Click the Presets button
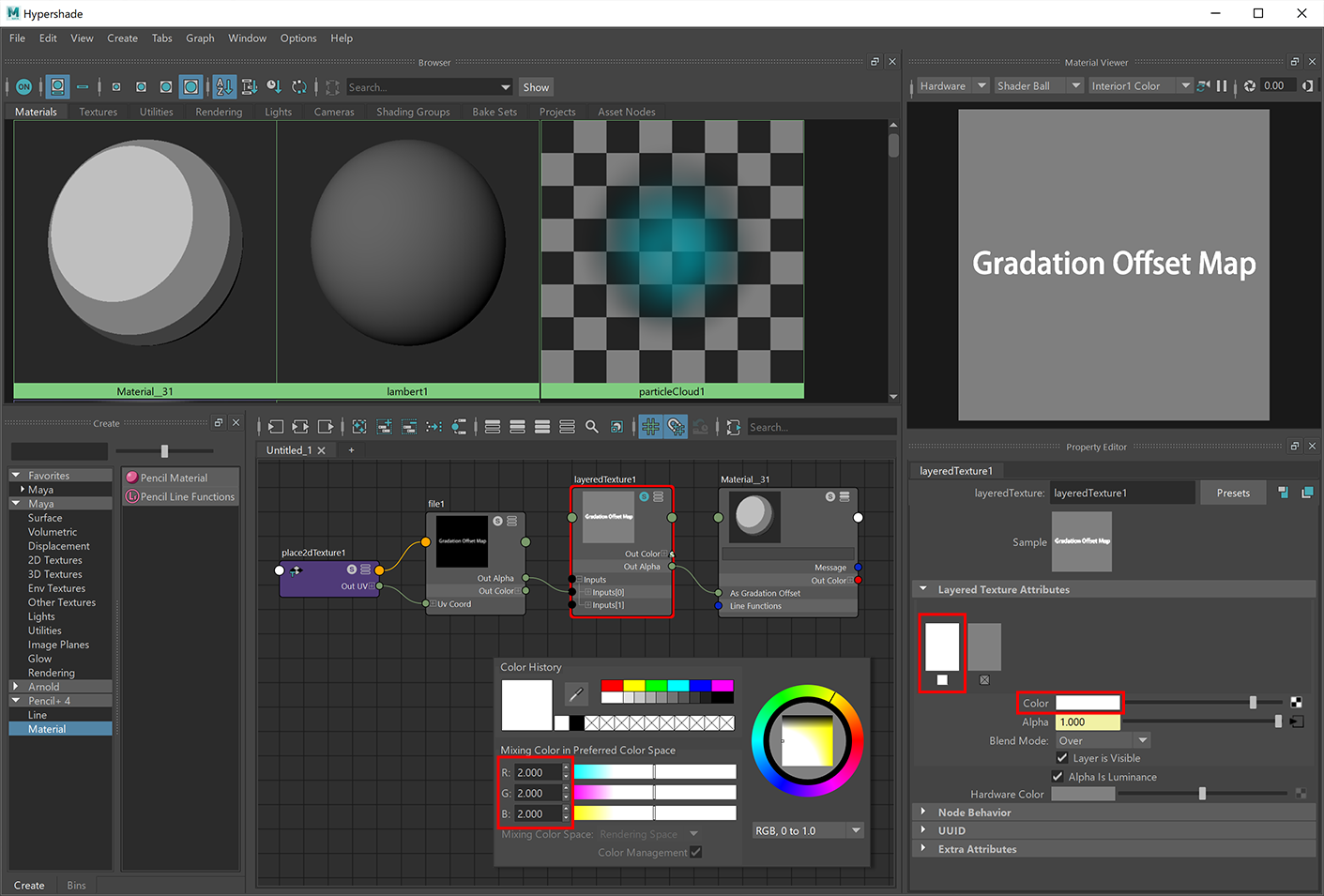The width and height of the screenshot is (1324, 896). [x=1233, y=493]
